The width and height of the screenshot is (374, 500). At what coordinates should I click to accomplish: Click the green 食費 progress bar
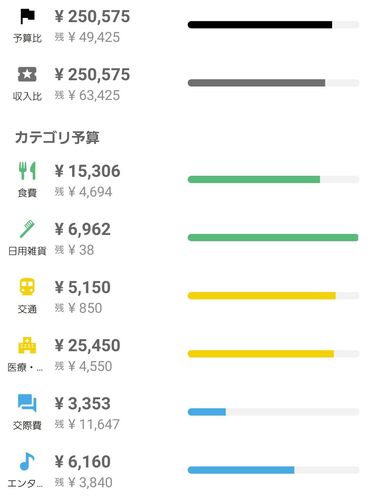(273, 179)
